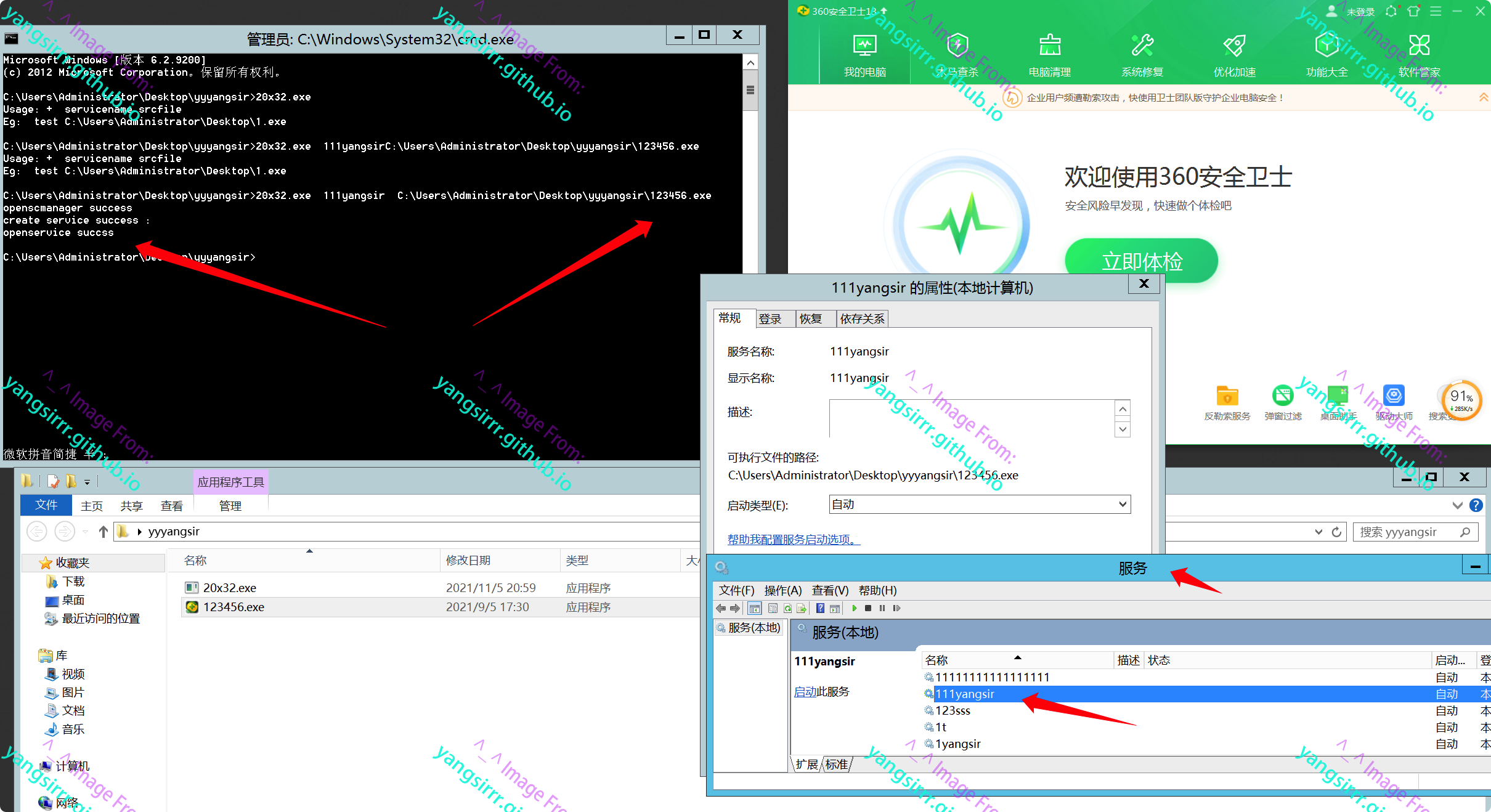
Task: Click the Restart Service toolbar icon
Action: tap(896, 608)
